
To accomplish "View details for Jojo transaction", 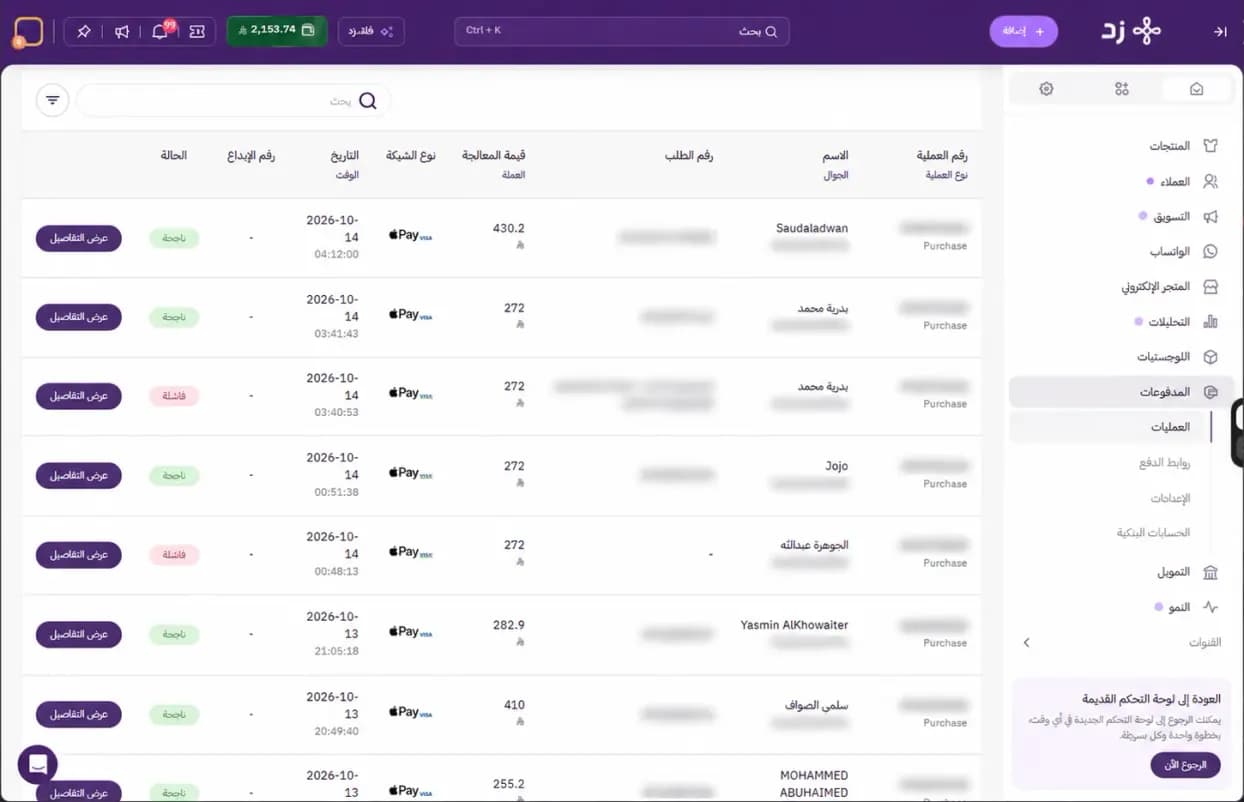I will pyautogui.click(x=79, y=475).
